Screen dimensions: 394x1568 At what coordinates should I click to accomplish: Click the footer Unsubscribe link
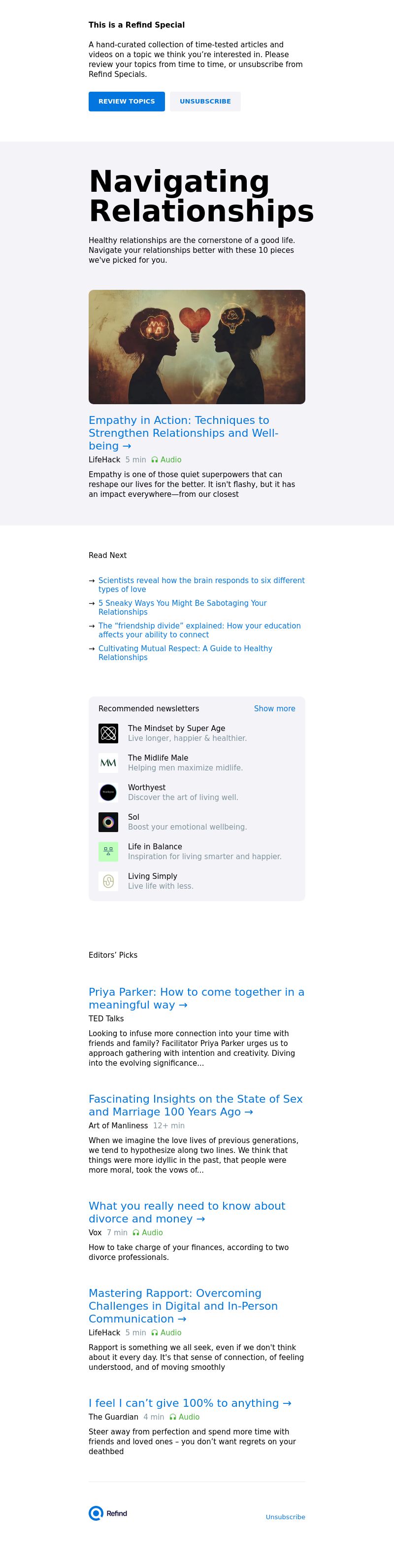[x=285, y=1517]
